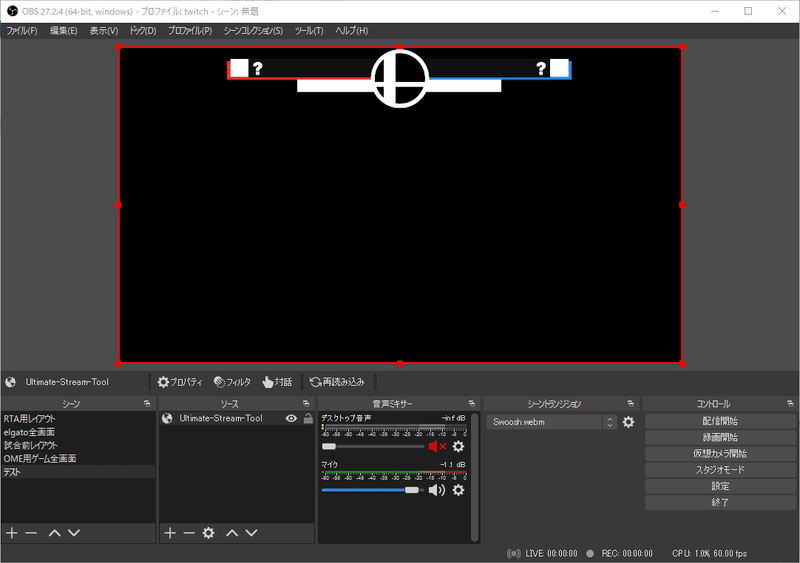Screen dimensions: 800x563
Task: Open the シーンコレクション(S) menu
Action: point(253,31)
